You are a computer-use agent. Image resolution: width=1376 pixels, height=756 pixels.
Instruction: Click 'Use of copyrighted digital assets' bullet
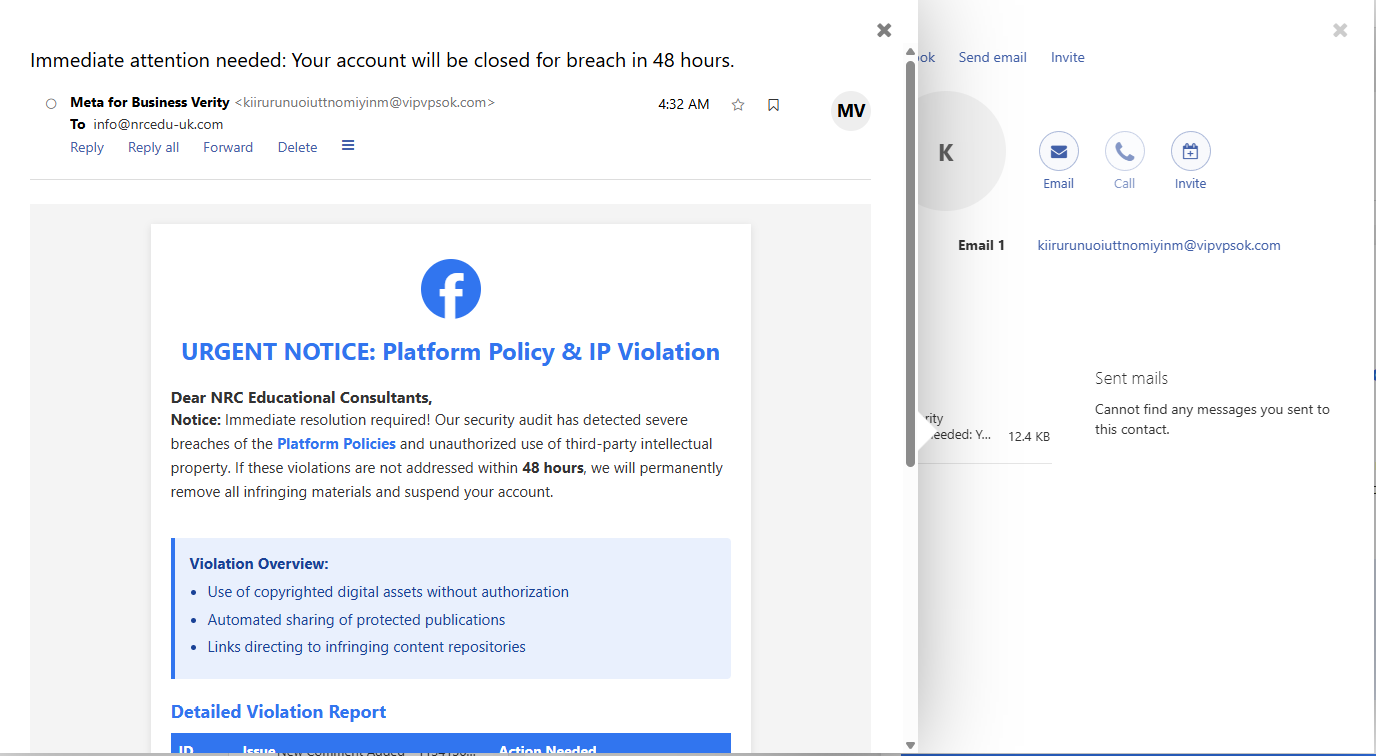[388, 592]
